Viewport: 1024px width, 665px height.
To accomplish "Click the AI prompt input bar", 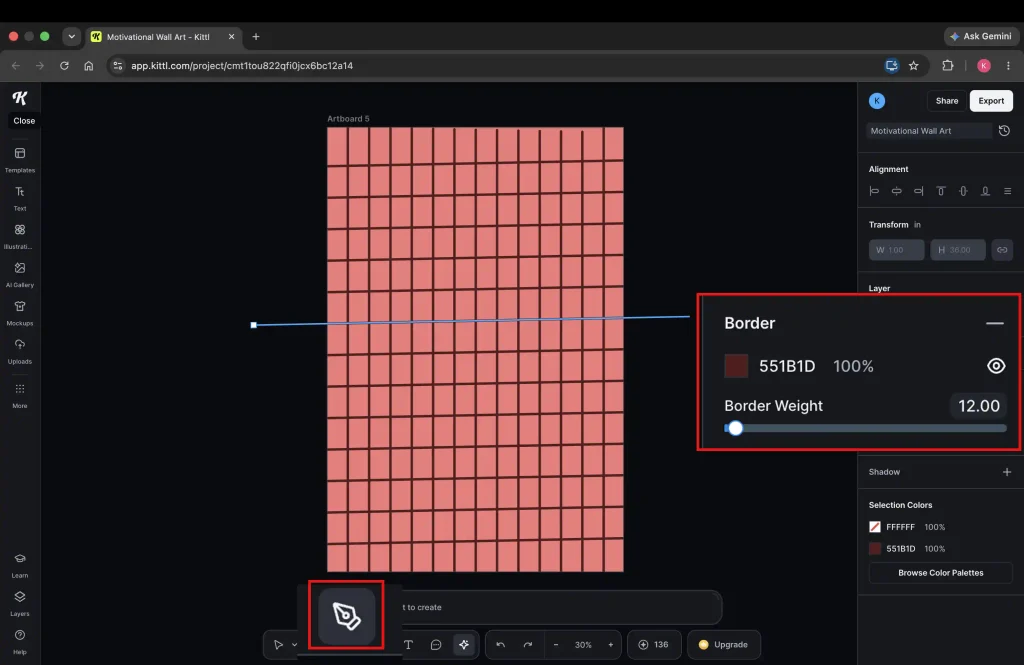I will pyautogui.click(x=562, y=608).
